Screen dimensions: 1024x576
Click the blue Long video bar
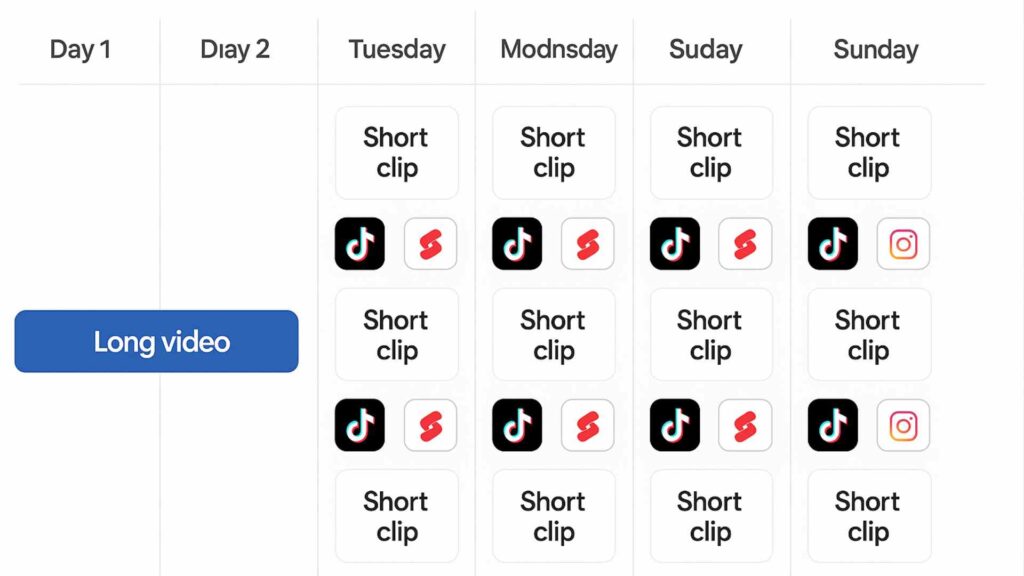click(x=157, y=341)
